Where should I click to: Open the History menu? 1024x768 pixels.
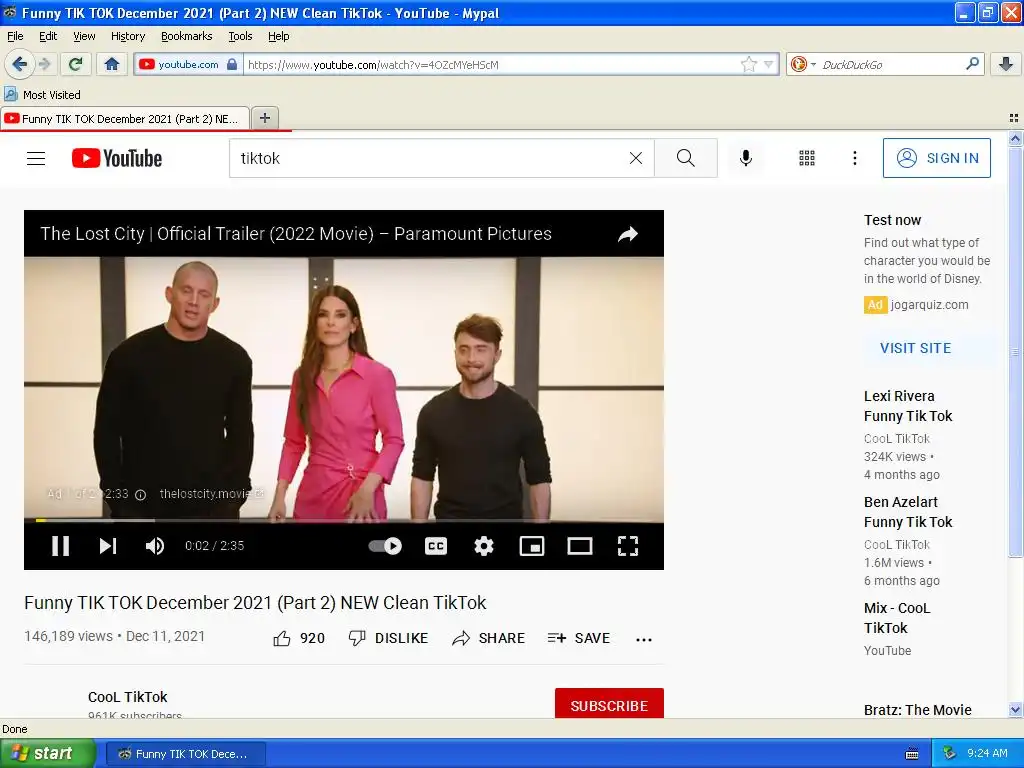[x=127, y=36]
